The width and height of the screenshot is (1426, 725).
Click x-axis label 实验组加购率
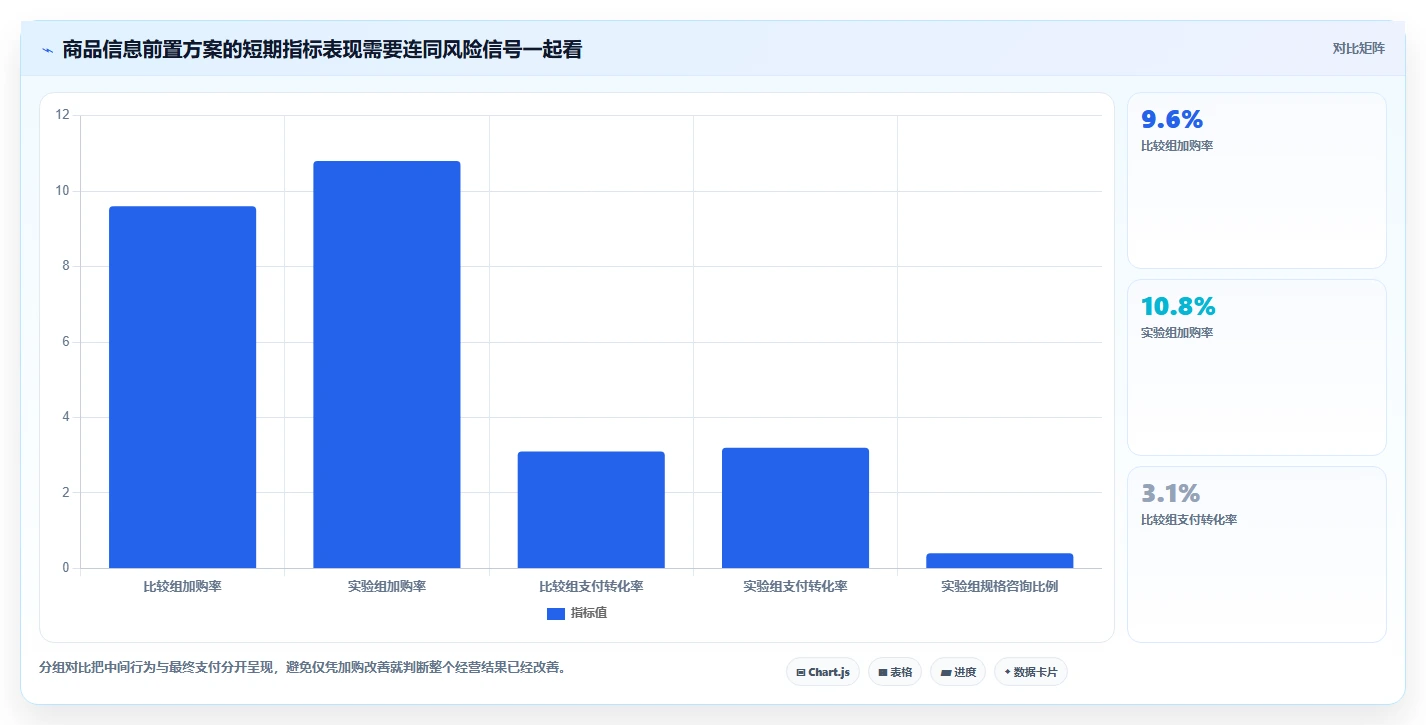click(387, 586)
